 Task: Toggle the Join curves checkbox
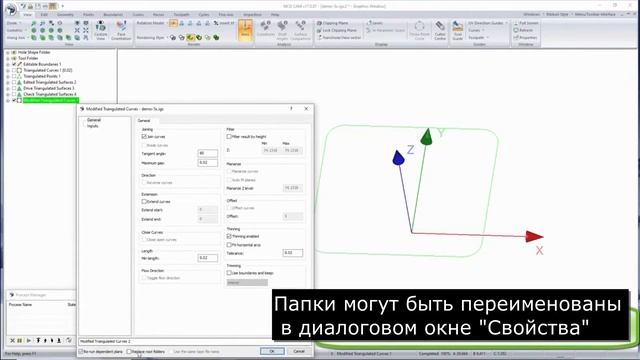tap(144, 137)
